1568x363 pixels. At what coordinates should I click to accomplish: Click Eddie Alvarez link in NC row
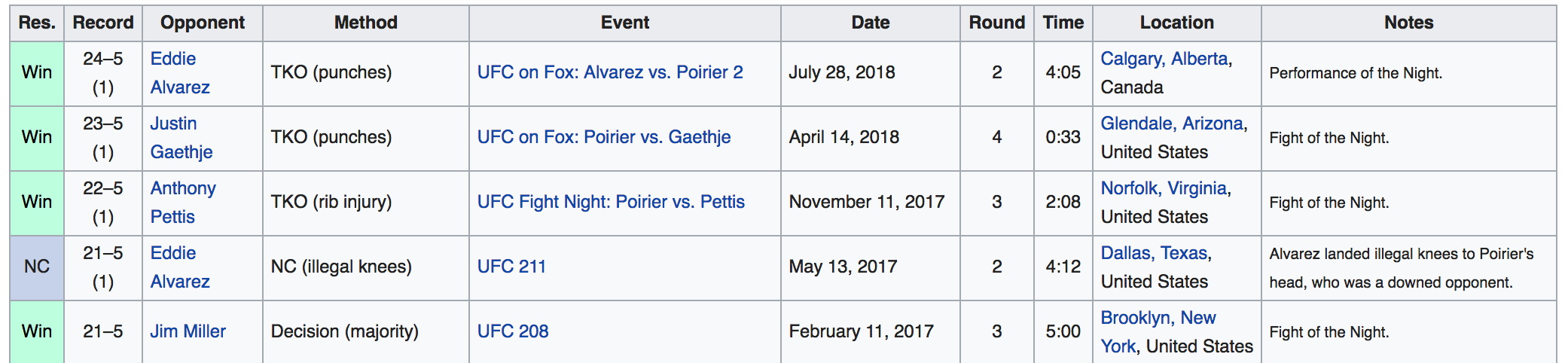tap(173, 253)
